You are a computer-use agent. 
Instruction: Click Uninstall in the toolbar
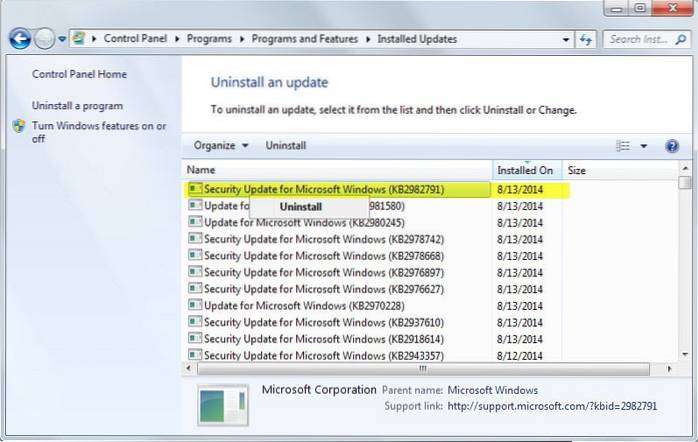pyautogui.click(x=285, y=146)
